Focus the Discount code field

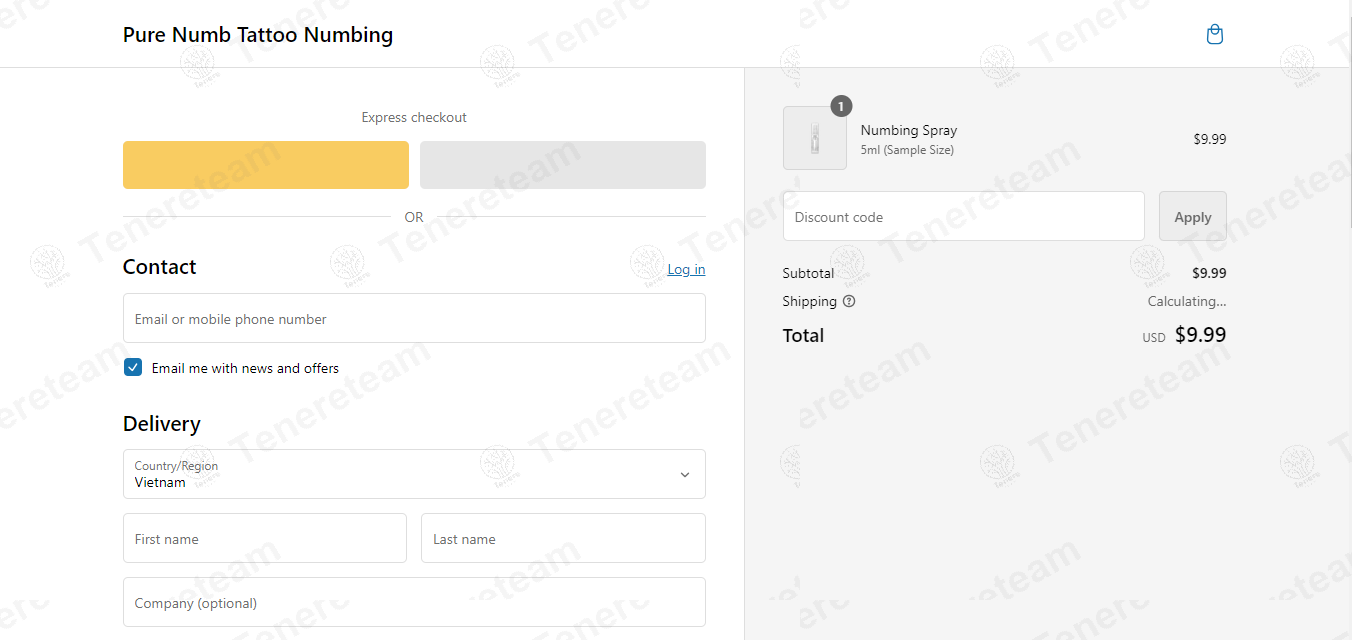tap(964, 216)
